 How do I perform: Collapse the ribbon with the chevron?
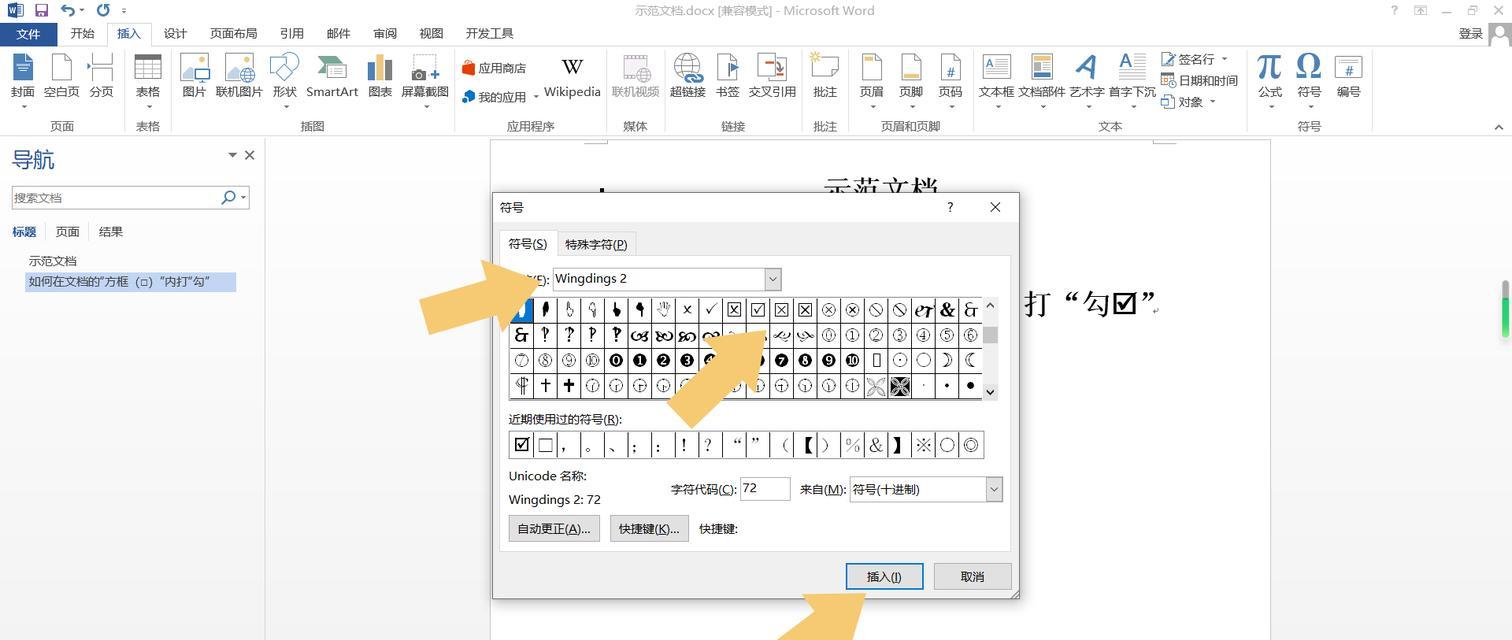[1498, 127]
